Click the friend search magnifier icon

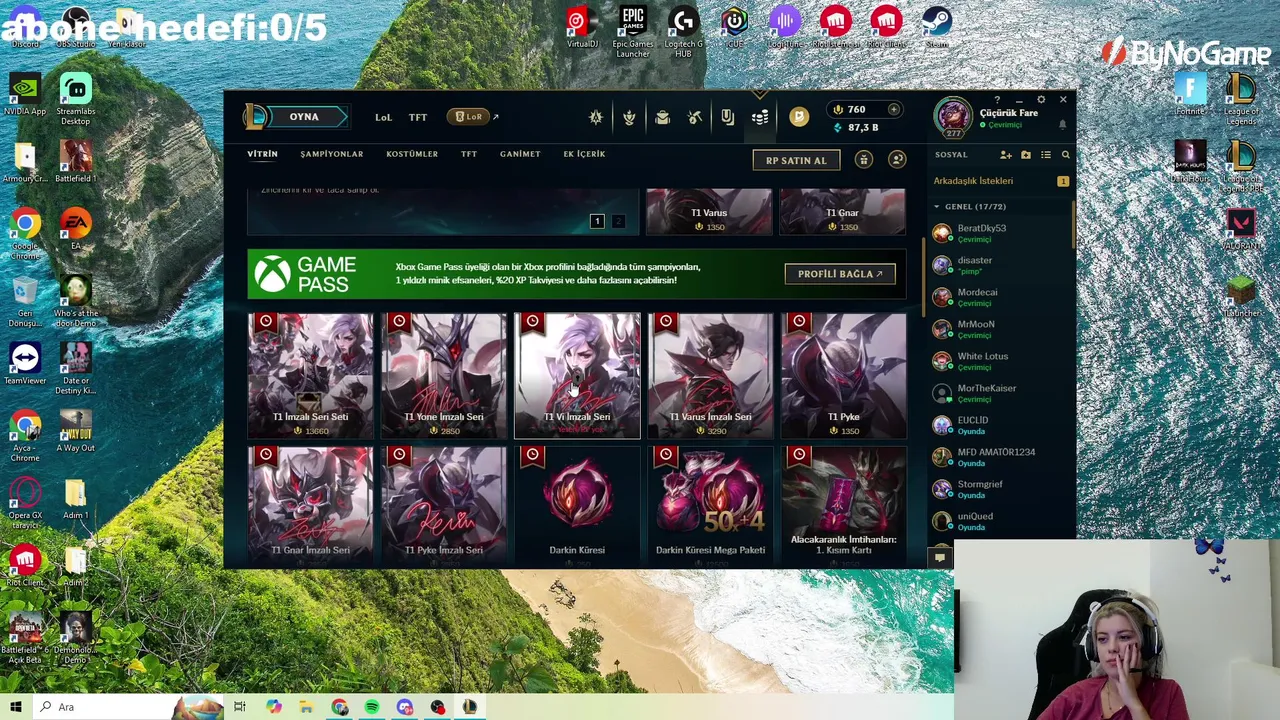tap(1065, 155)
